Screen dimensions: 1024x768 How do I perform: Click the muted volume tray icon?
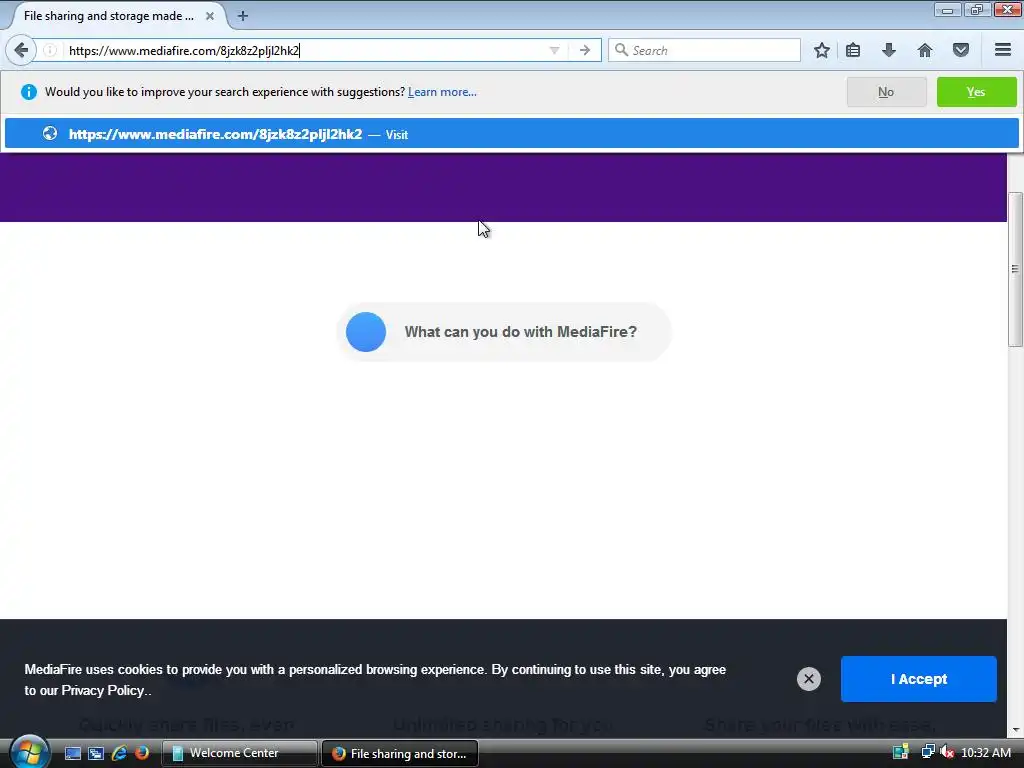point(947,752)
